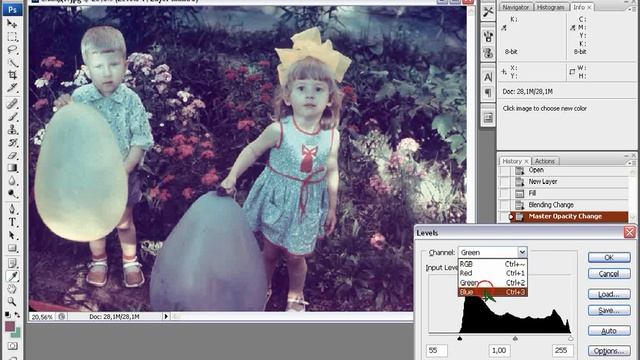Select the History Brush tool
Screen dimensions: 640x360
12,142
